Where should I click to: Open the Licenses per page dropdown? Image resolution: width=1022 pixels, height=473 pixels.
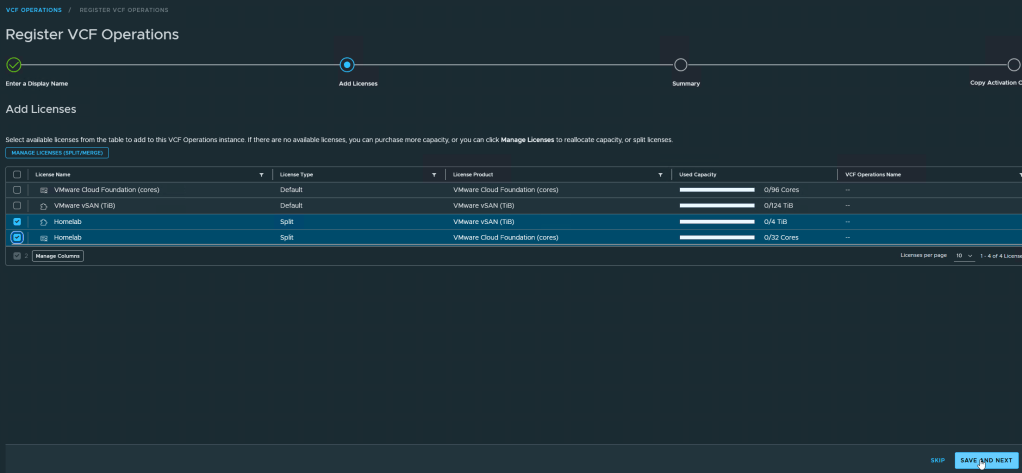click(x=964, y=256)
